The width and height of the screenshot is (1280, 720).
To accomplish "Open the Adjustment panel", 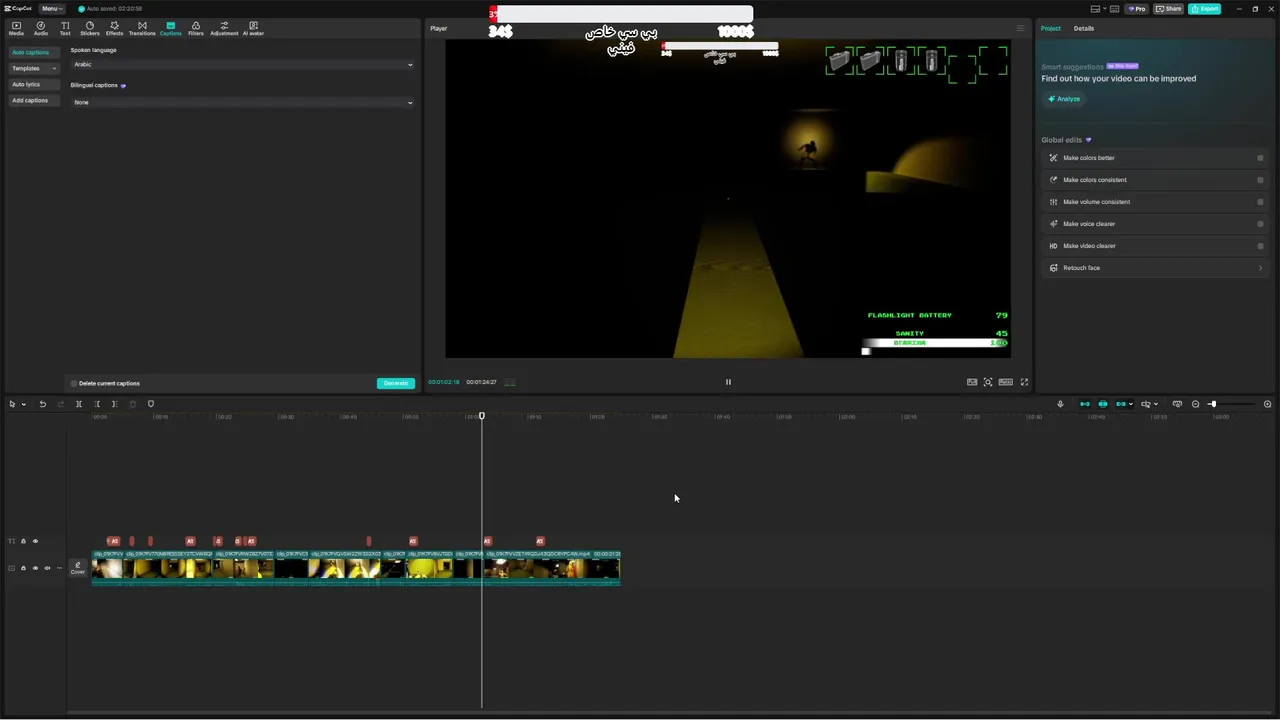I will (x=224, y=28).
